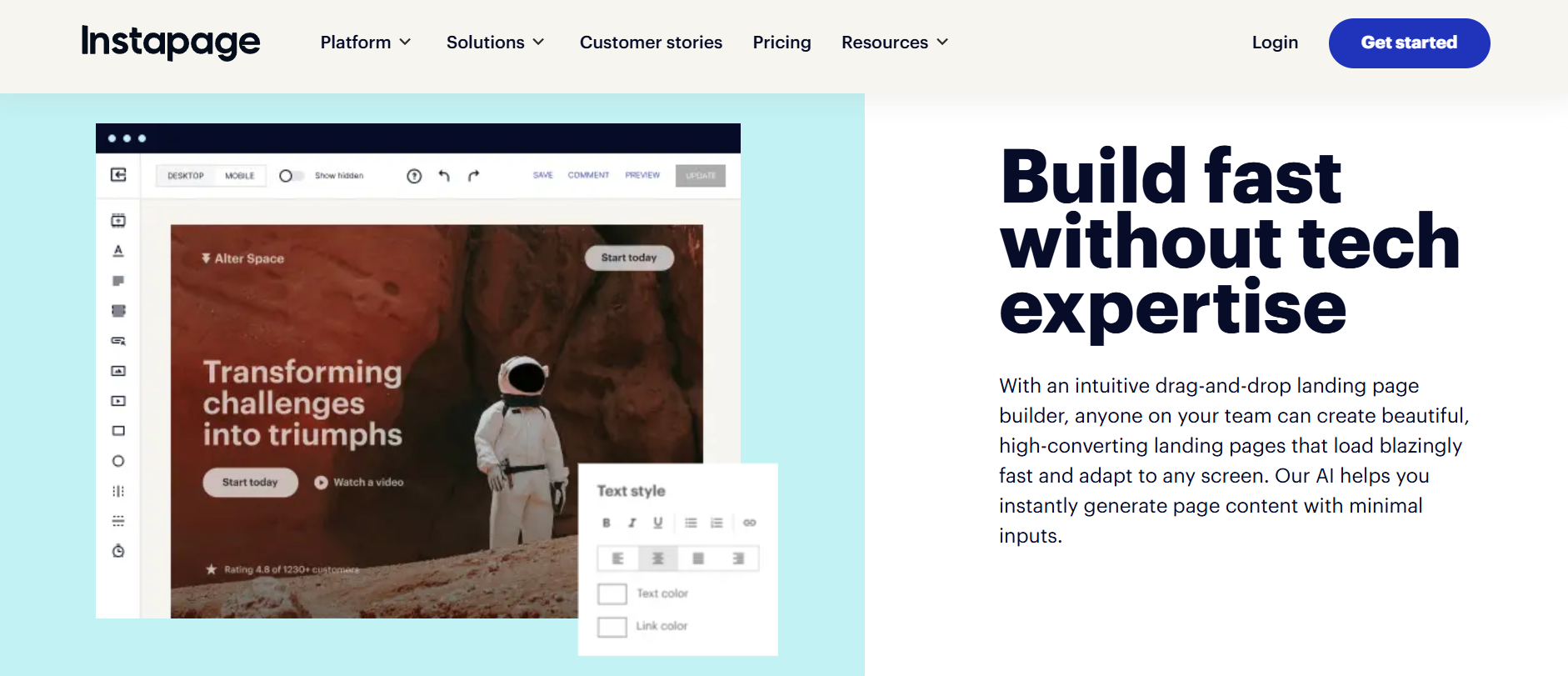Click the Build fast without tech expertise heading

click(x=1230, y=242)
